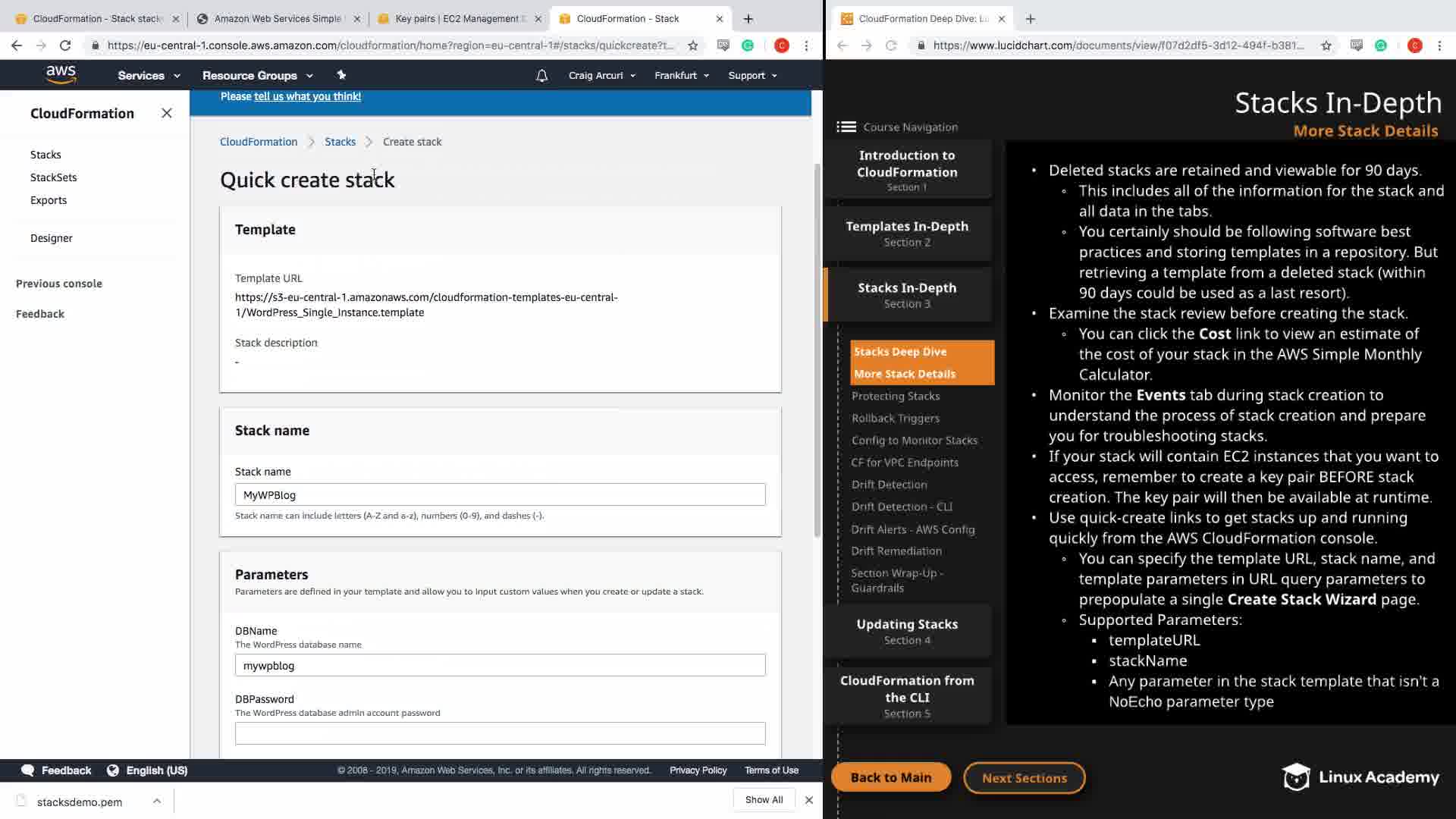Select Protecting Stacks in course navigation
Screen dimensions: 1456x819
896,396
